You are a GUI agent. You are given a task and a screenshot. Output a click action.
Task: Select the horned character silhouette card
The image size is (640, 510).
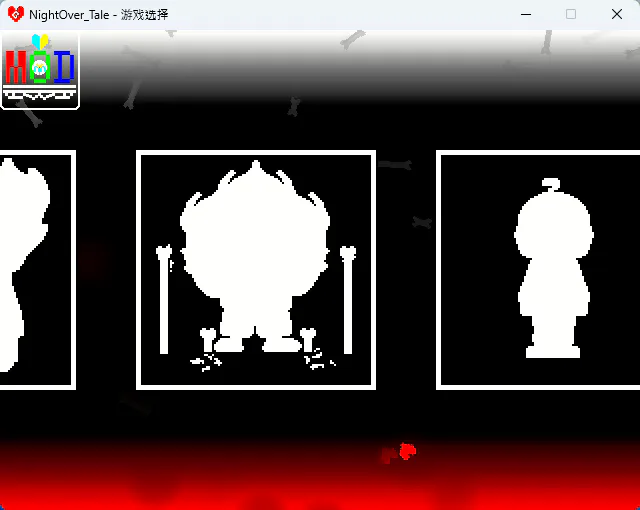click(256, 270)
